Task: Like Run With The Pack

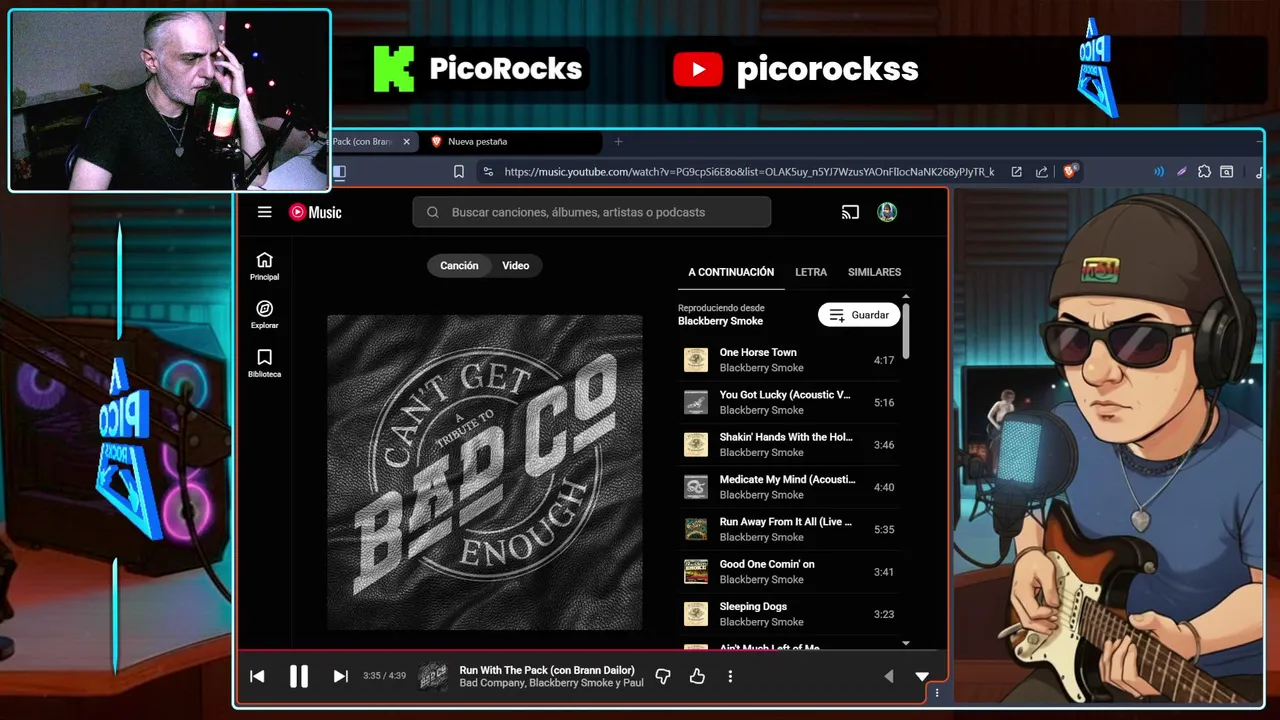Action: point(697,677)
